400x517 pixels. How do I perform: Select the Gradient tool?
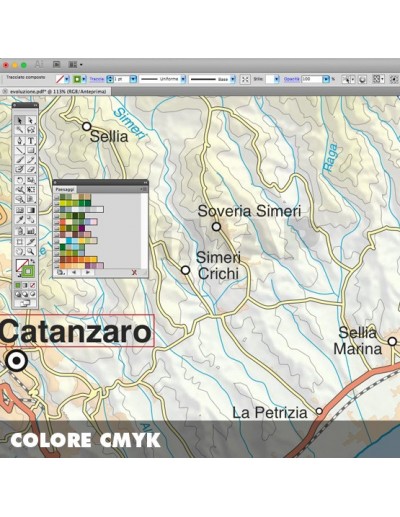tap(30, 210)
